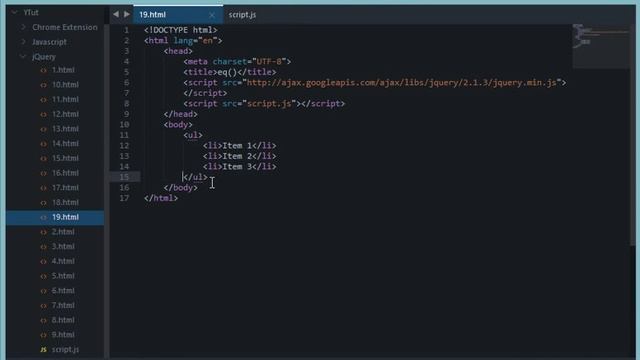Open 9.html in sidebar

[63, 334]
